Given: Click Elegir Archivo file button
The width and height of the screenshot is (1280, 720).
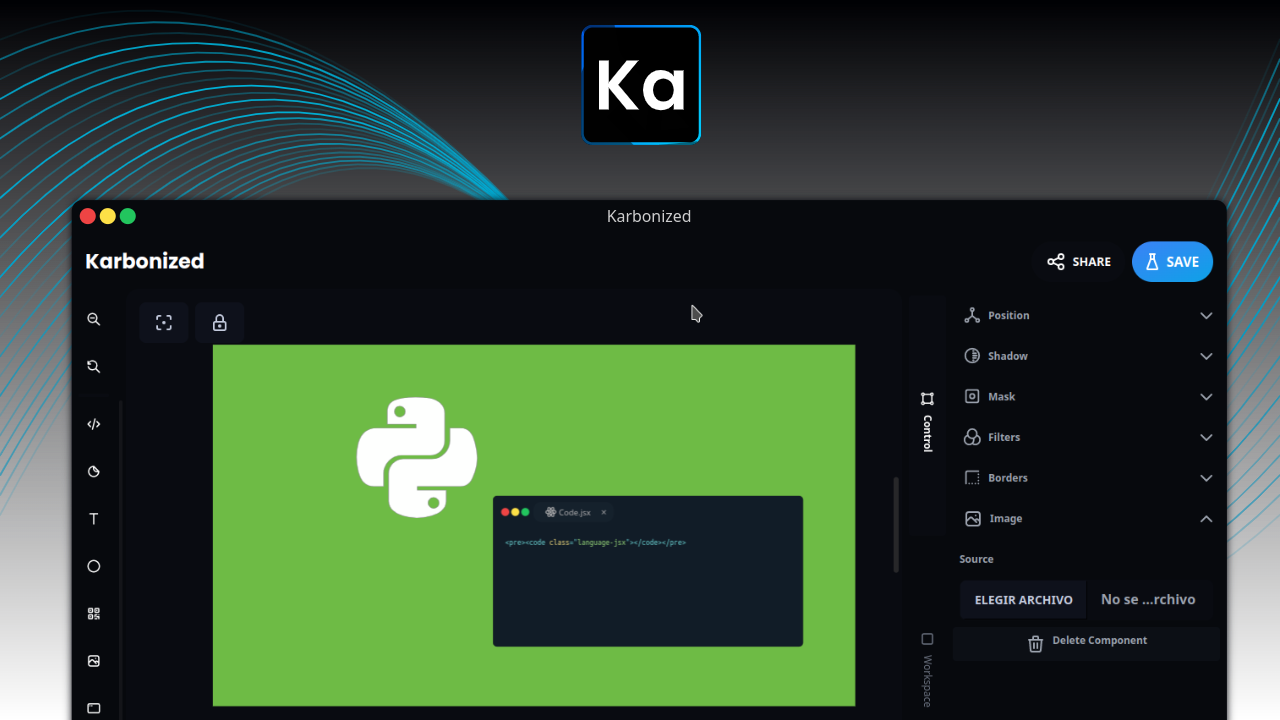Looking at the screenshot, I should (1023, 600).
